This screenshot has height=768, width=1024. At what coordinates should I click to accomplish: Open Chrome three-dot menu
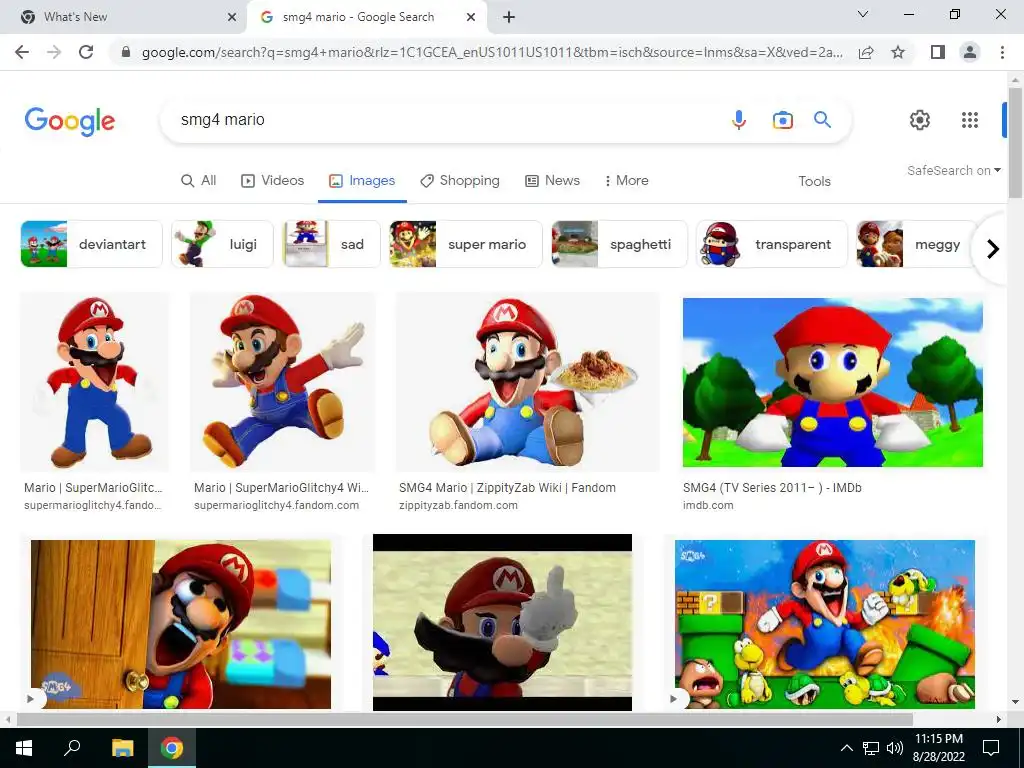[x=1002, y=52]
